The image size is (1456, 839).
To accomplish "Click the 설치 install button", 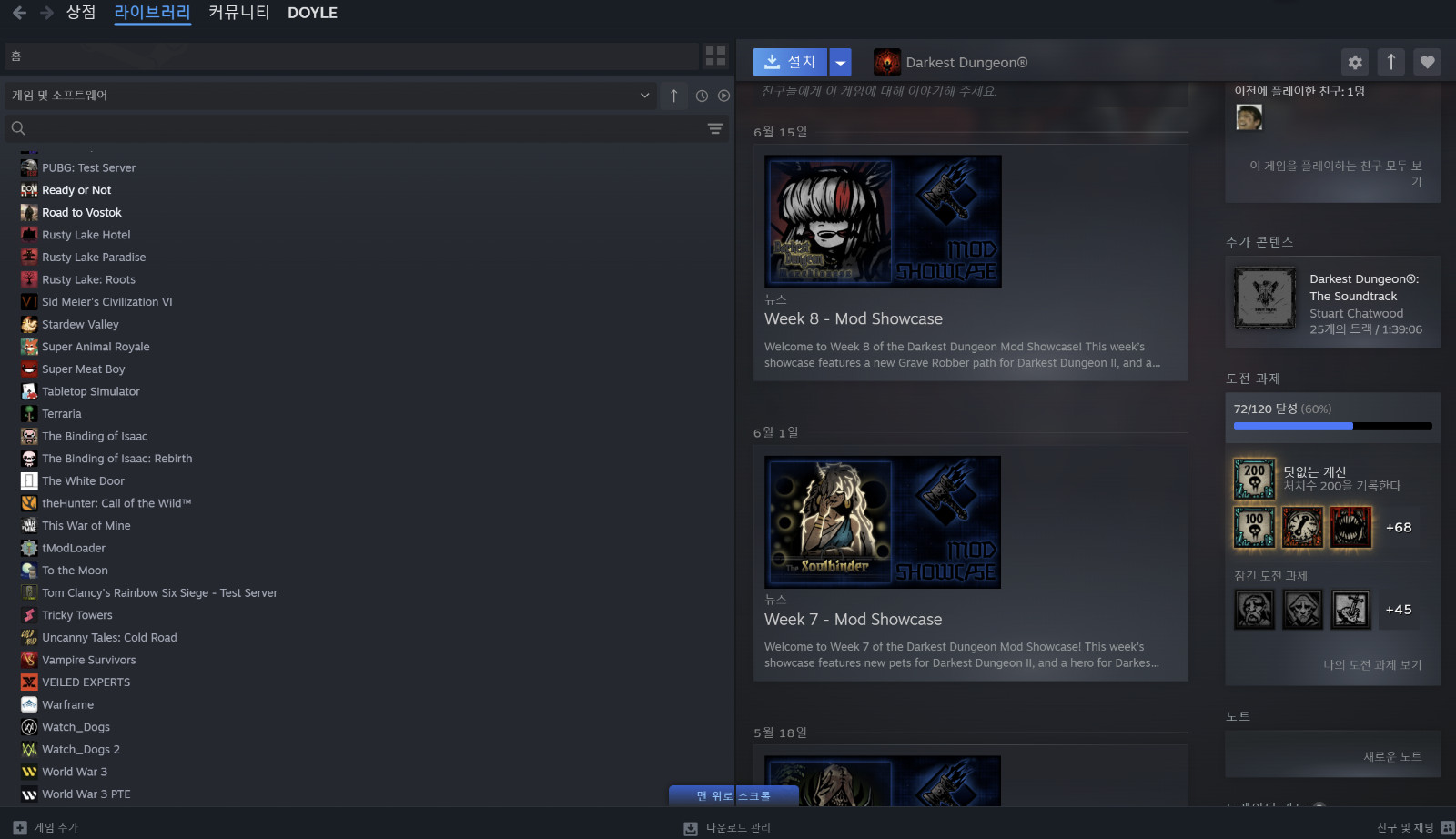I will click(790, 62).
